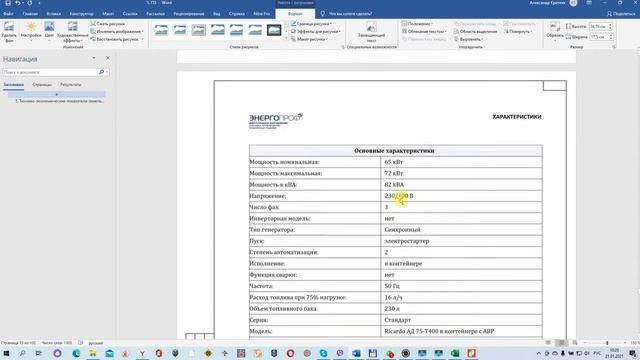Open the notification center icon

click(632, 353)
